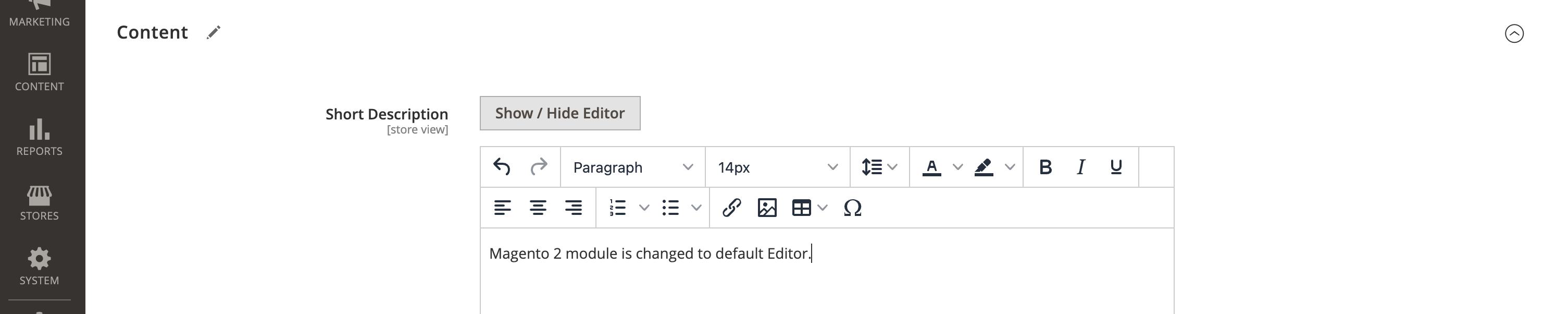Edit the Content section title with pencil
The image size is (1568, 314).
click(213, 33)
